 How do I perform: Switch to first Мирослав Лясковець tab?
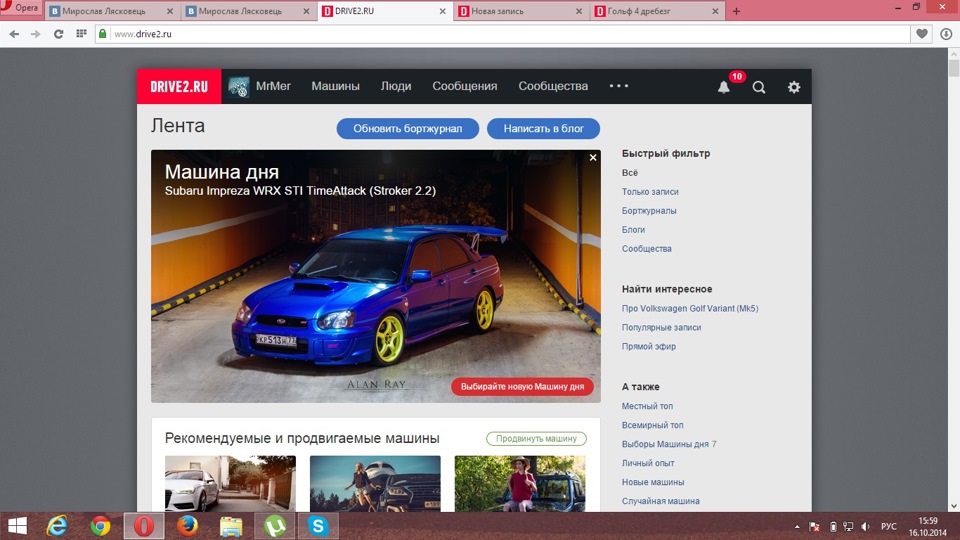click(112, 11)
